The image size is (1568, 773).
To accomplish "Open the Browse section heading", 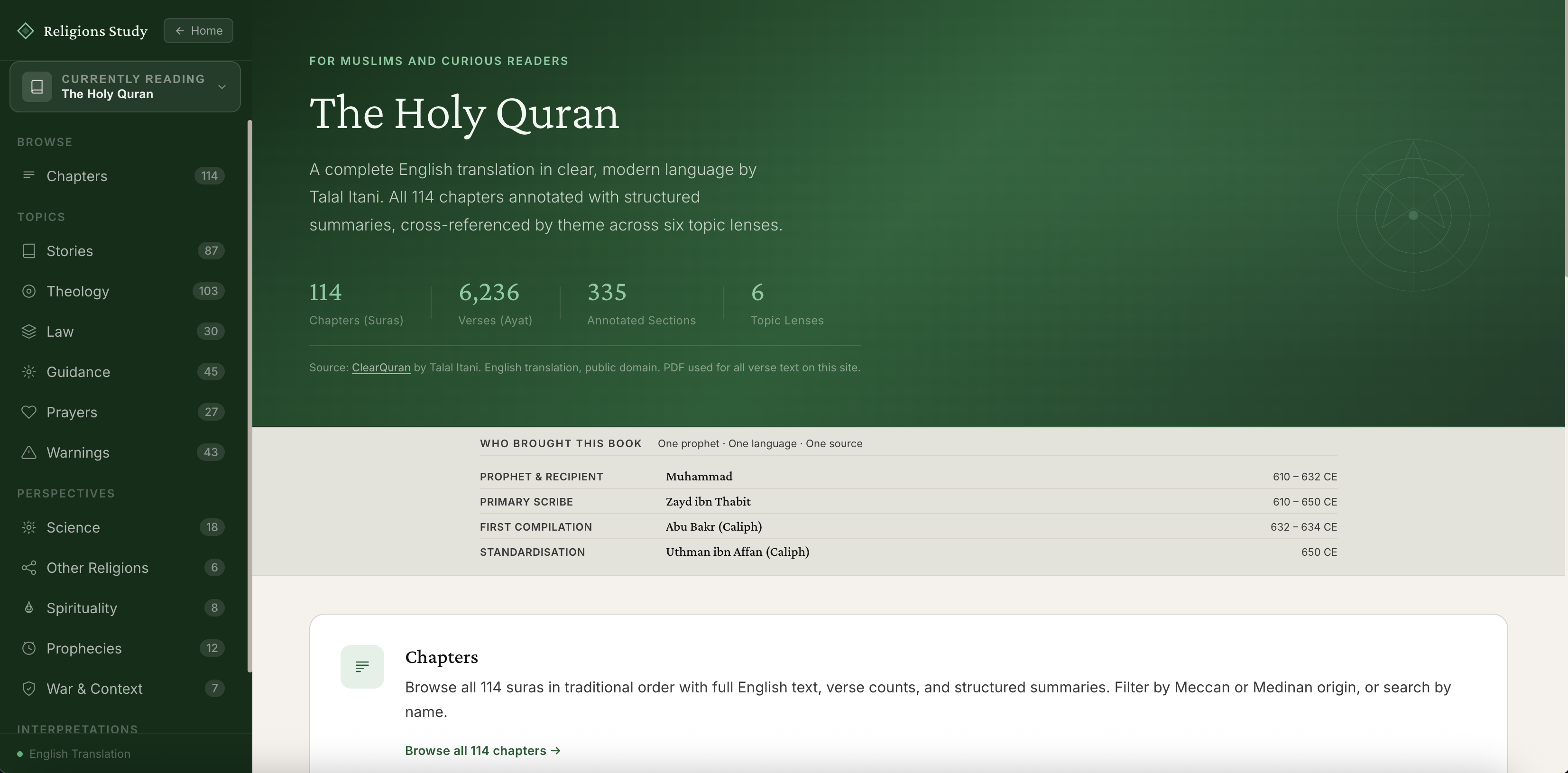I will 45,141.
